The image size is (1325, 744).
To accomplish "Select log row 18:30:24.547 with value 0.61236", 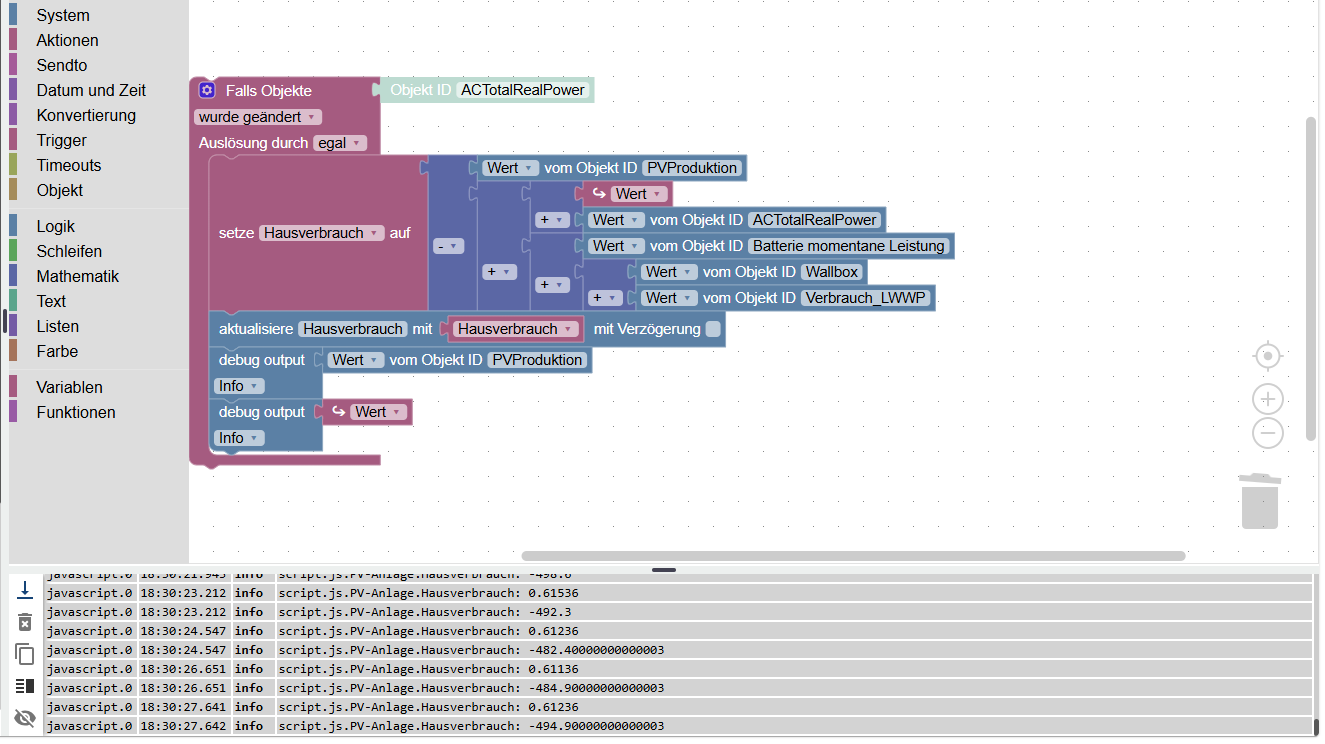I will [677, 631].
